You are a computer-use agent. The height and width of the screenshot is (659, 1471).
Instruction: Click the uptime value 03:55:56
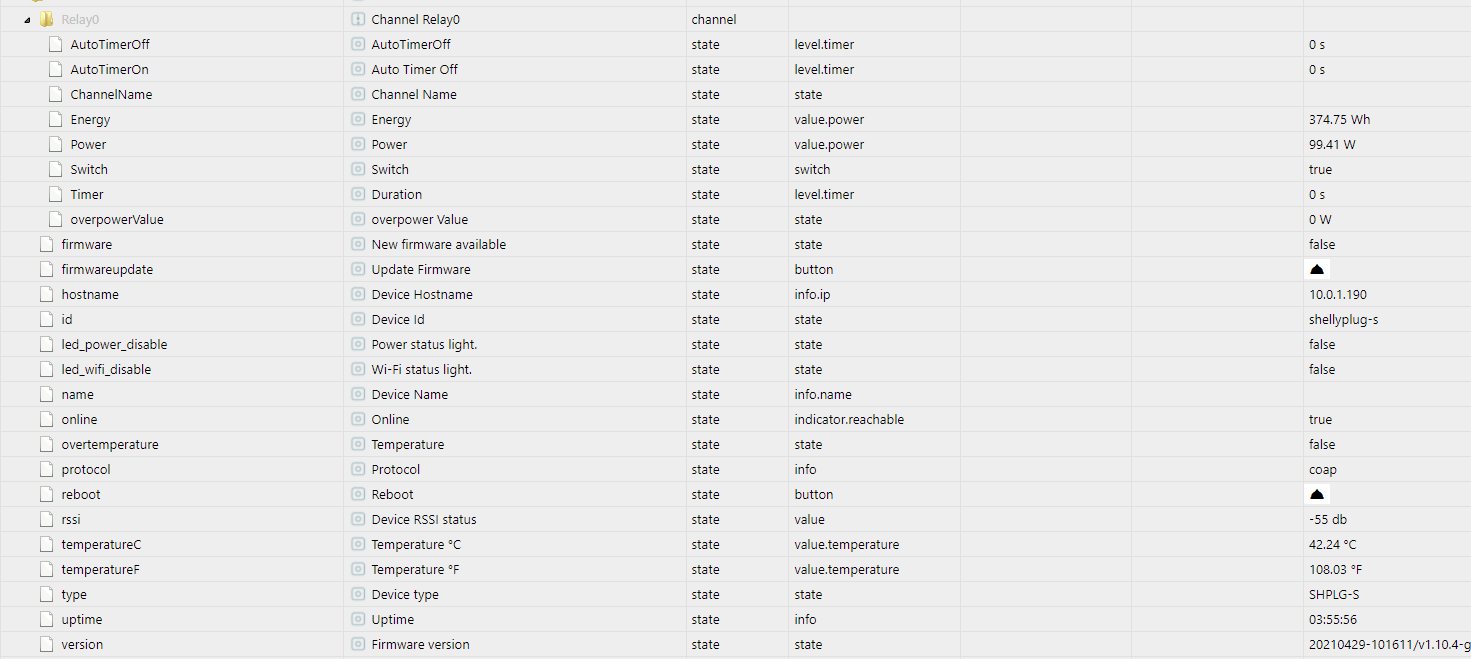pyautogui.click(x=1332, y=620)
